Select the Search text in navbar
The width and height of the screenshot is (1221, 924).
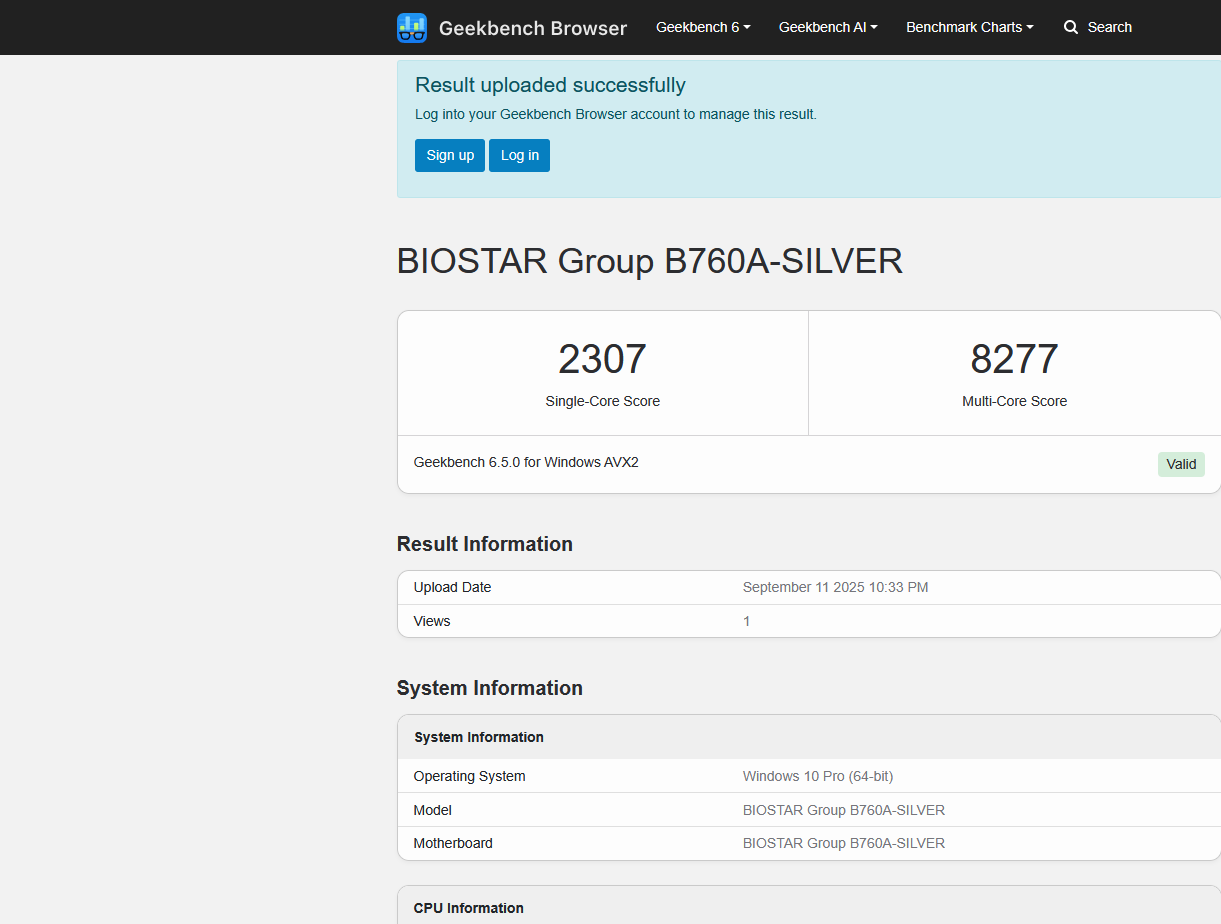(x=1109, y=27)
